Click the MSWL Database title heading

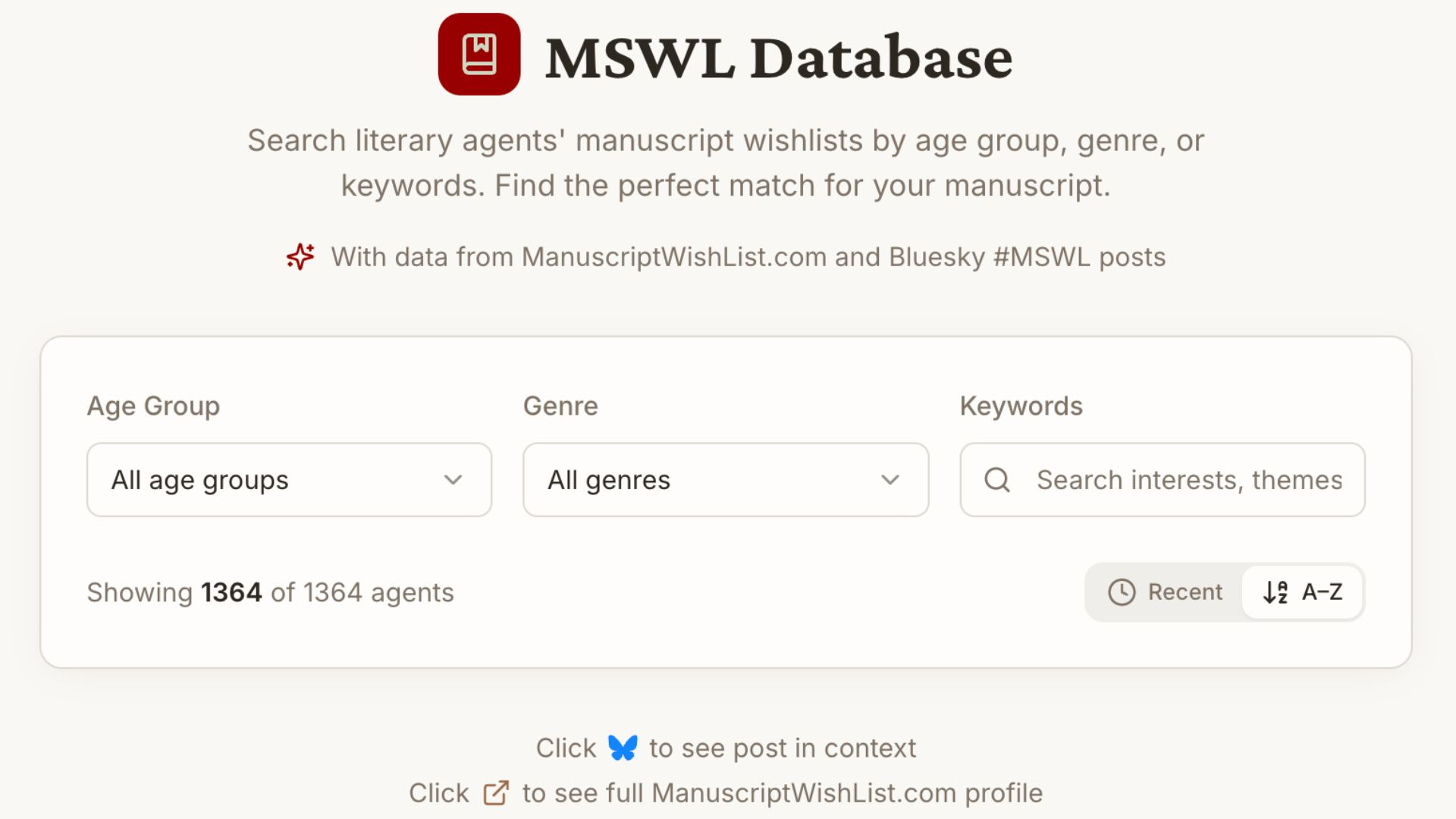coord(779,58)
